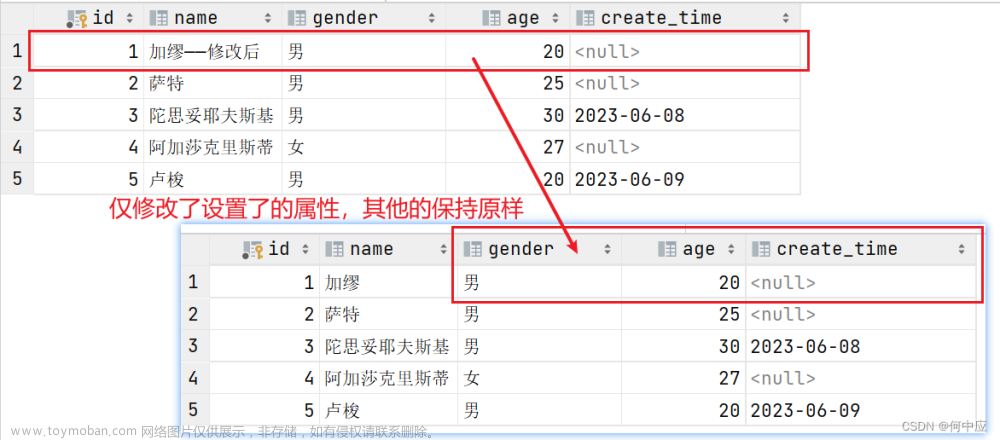Select the '陀思妥耶夫斯基' name cell in the lower table
The height and width of the screenshot is (440, 1000).
pyautogui.click(x=388, y=346)
